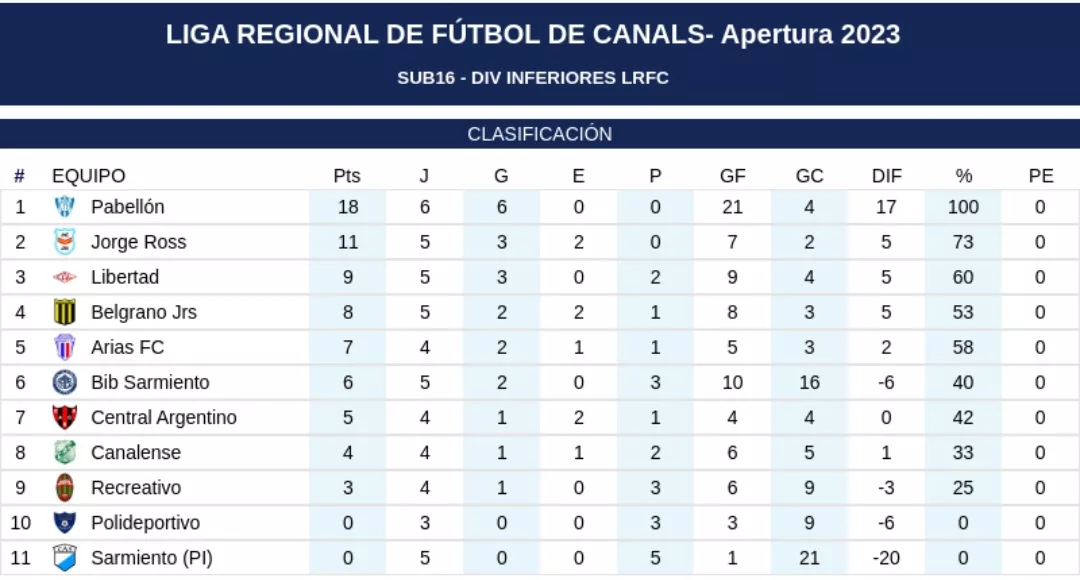The height and width of the screenshot is (580, 1080).
Task: Sort standings by DIF column header
Action: 886,176
